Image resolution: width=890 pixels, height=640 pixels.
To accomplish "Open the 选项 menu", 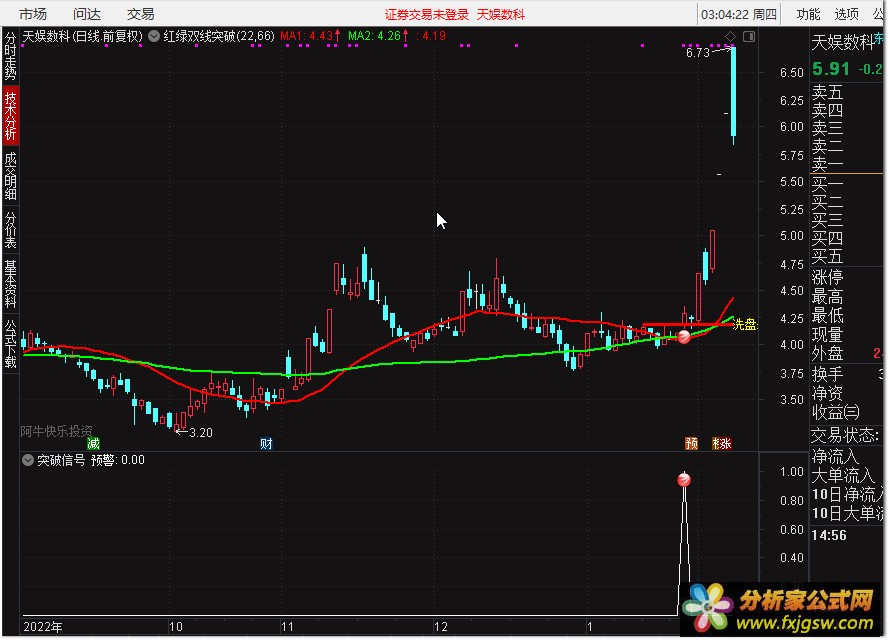I will [846, 14].
